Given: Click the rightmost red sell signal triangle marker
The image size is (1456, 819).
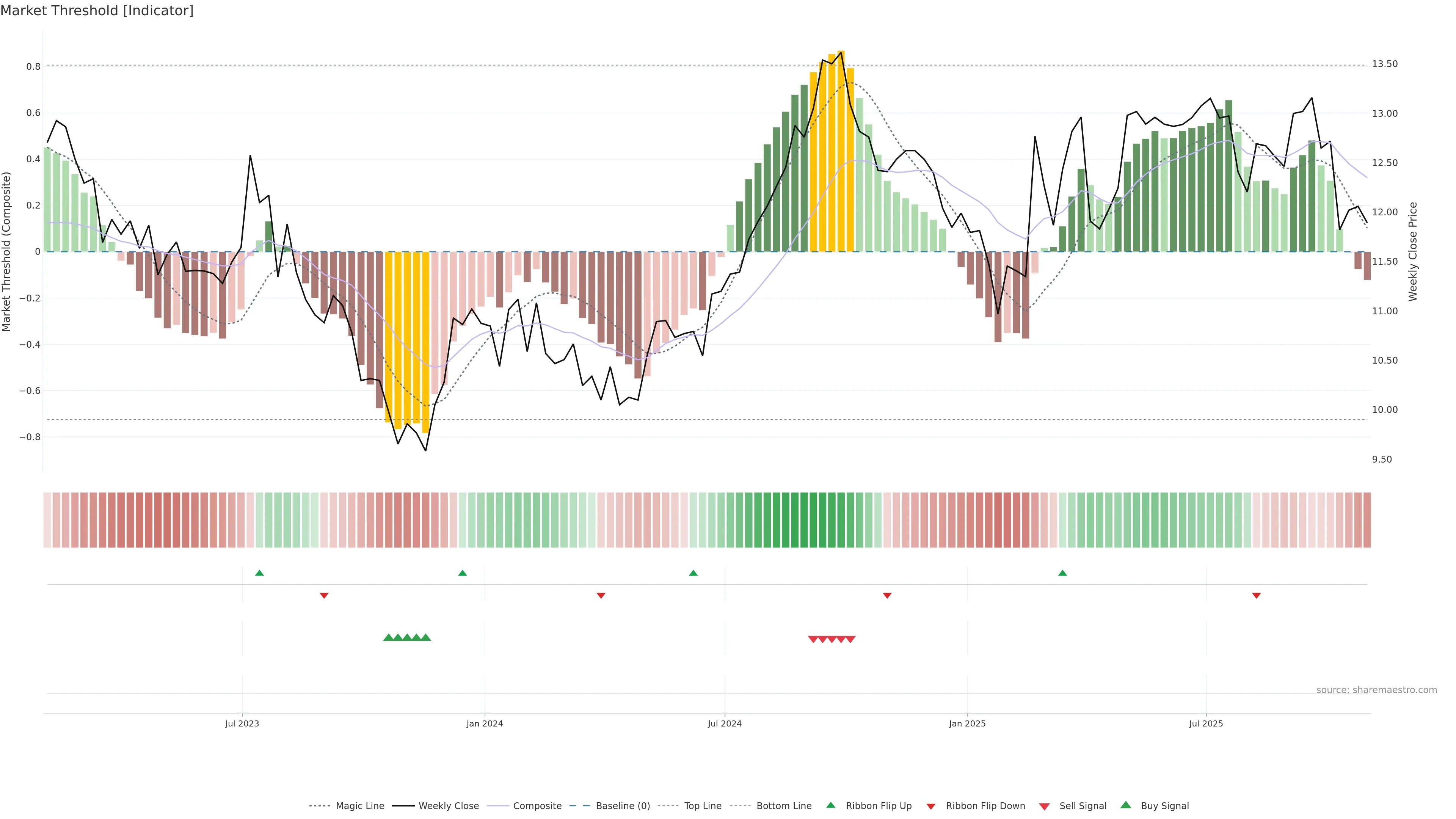Looking at the screenshot, I should pyautogui.click(x=850, y=639).
